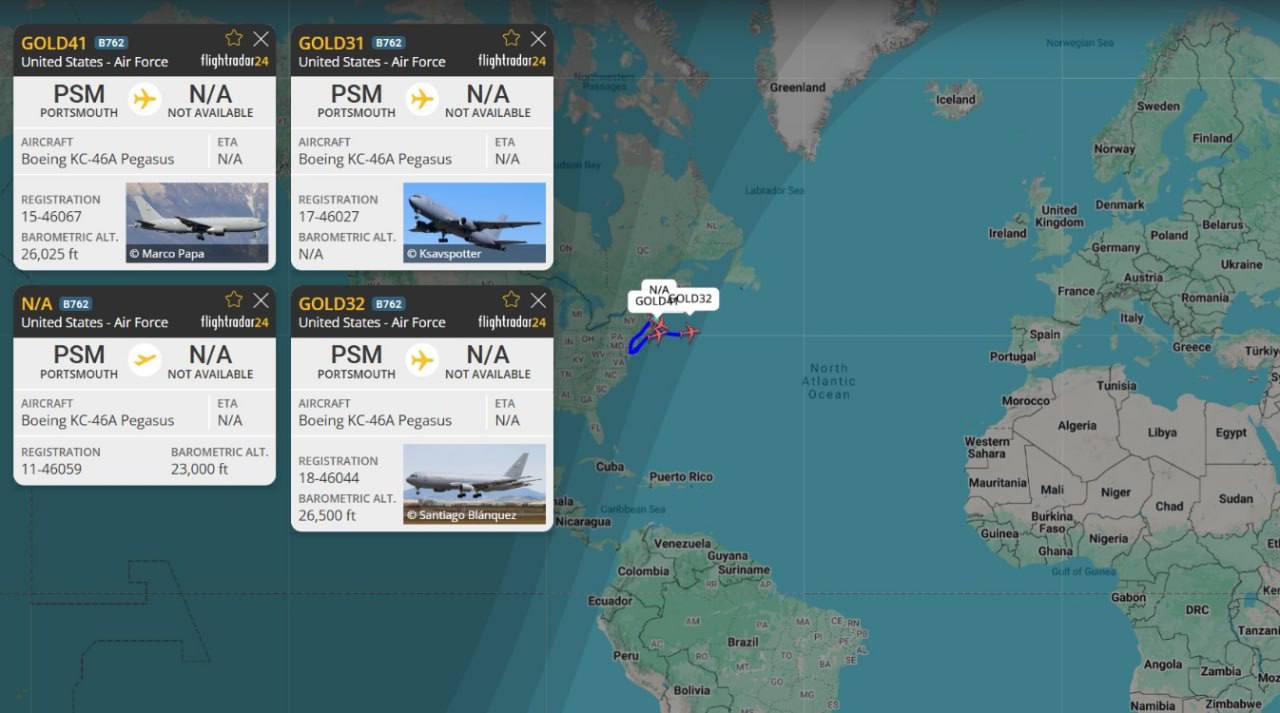Click the B762 badge on GOLD41 card
Image resolution: width=1280 pixels, height=713 pixels.
click(107, 43)
